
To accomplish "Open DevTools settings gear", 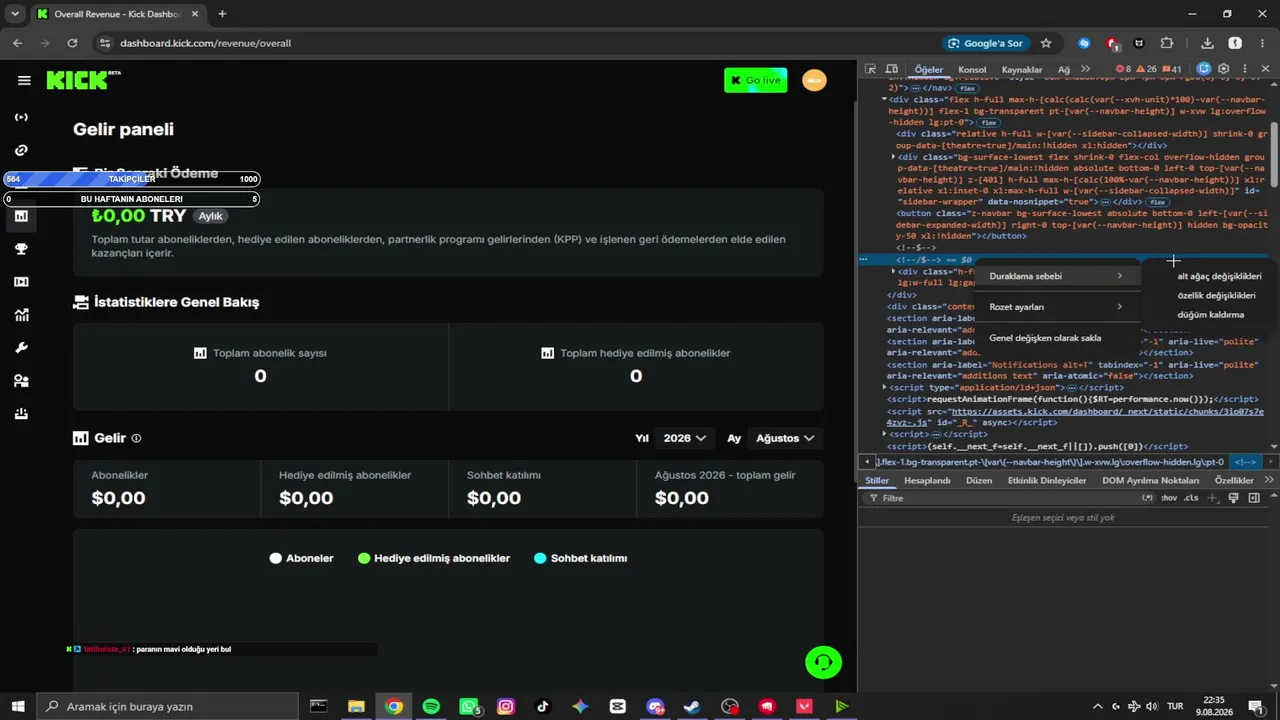I will tap(1223, 69).
